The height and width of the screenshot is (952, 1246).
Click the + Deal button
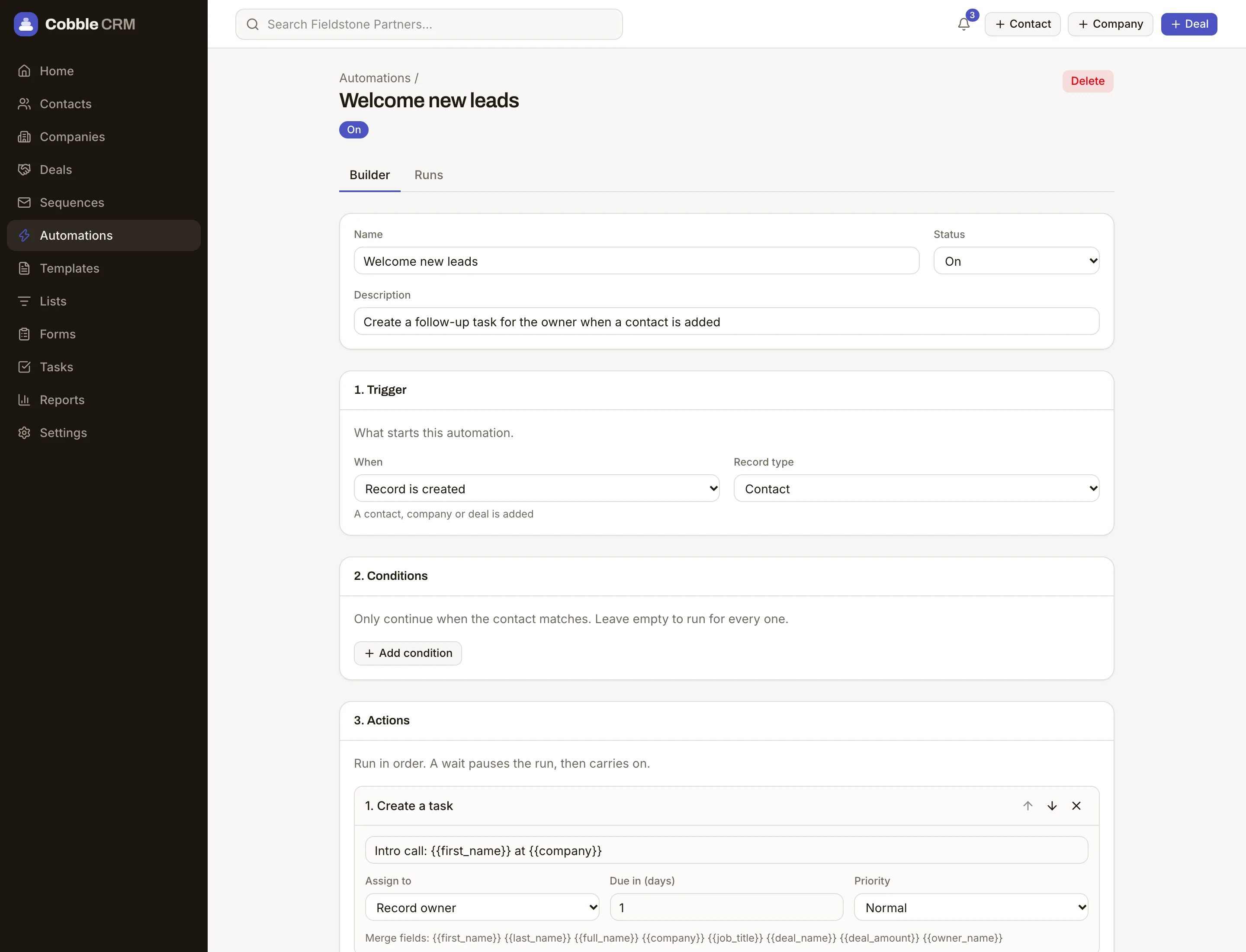(x=1189, y=24)
